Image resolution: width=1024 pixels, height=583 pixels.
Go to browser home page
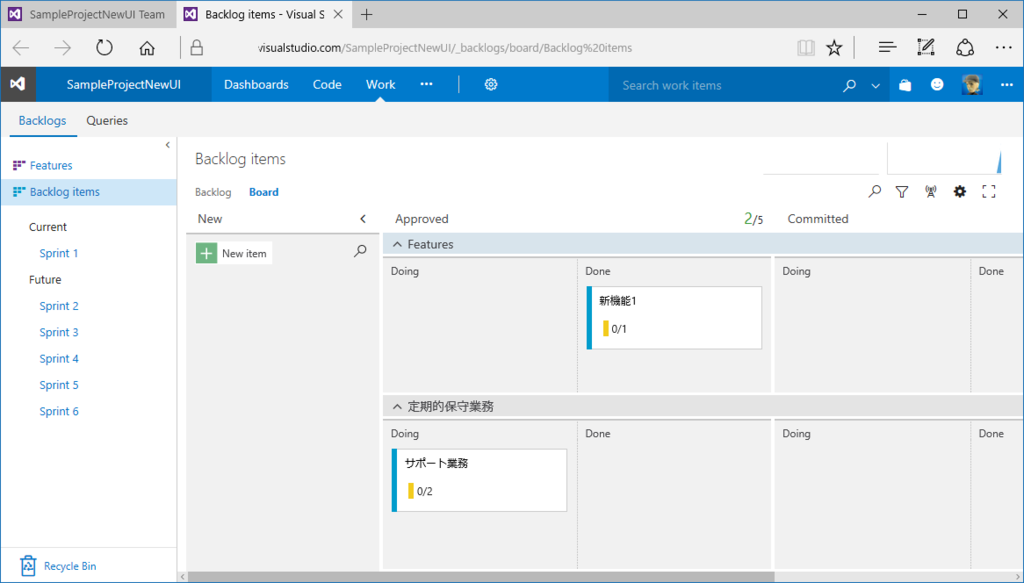tap(147, 48)
